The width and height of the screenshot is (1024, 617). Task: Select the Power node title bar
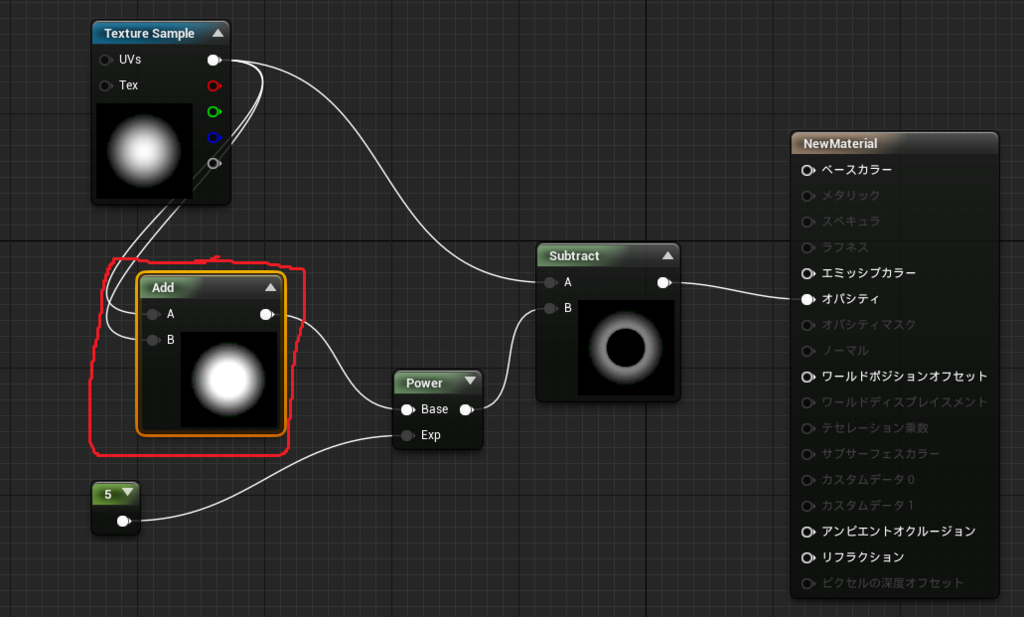(438, 383)
